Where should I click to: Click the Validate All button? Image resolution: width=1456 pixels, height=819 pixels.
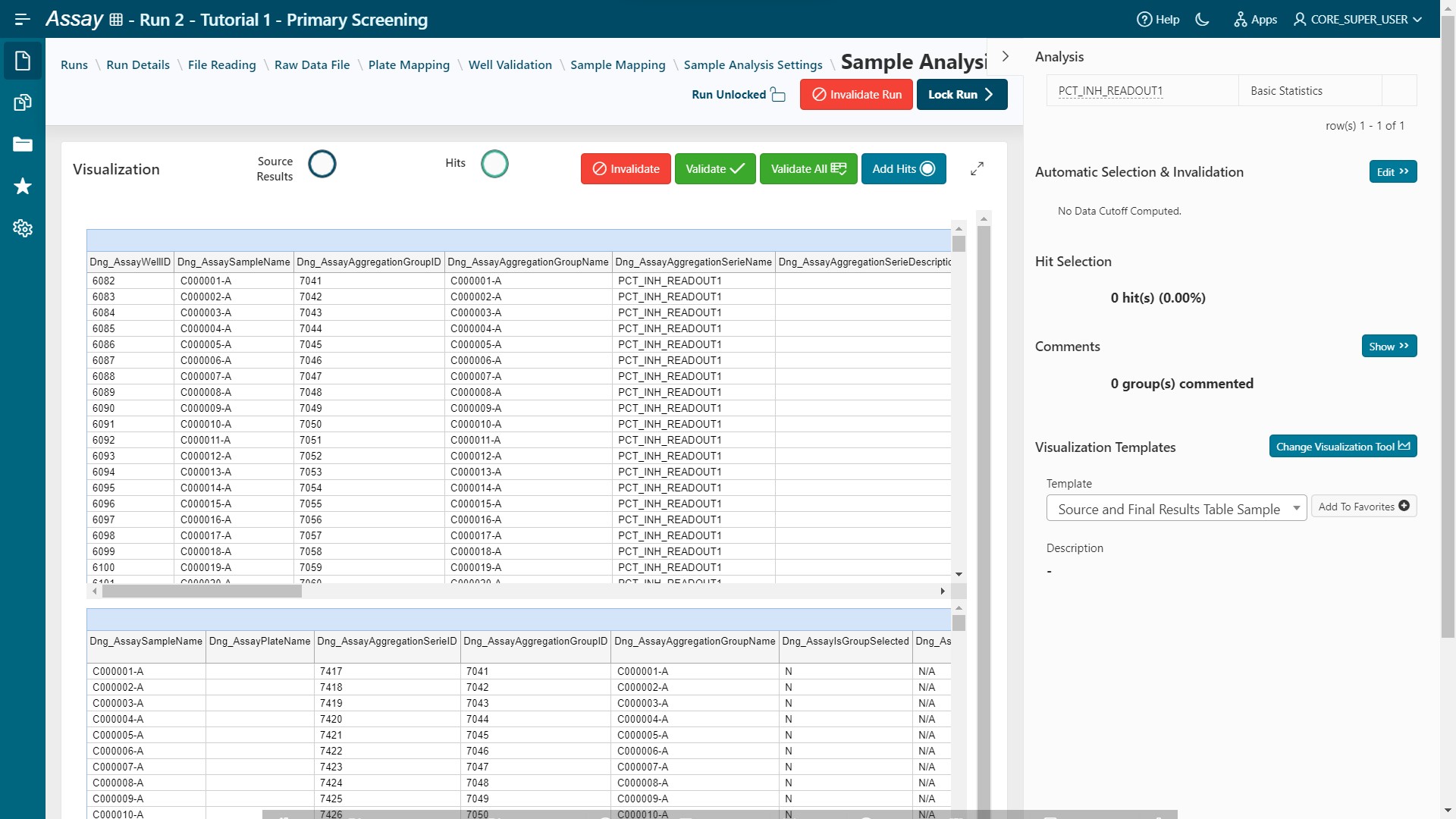pos(808,168)
